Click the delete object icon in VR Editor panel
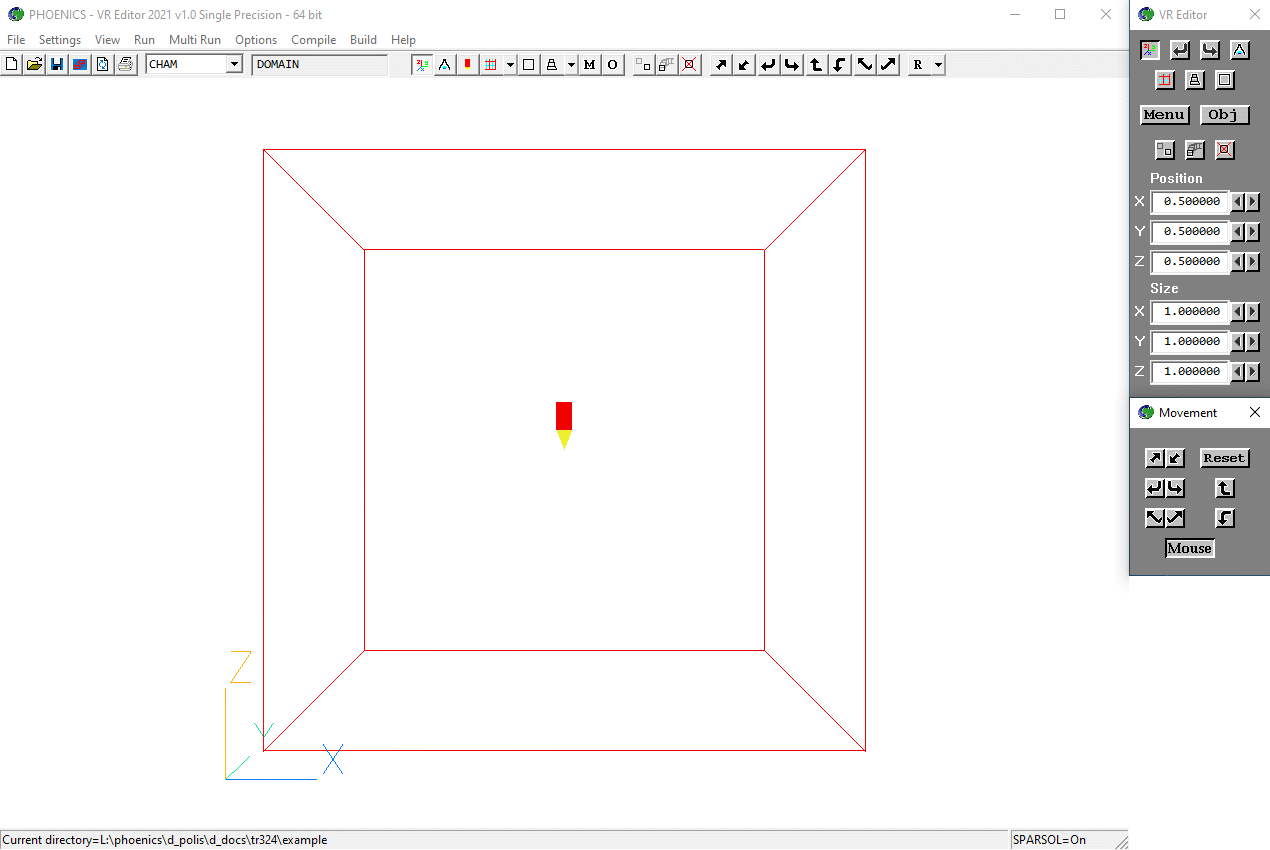Viewport: 1270px width, 850px height. tap(1225, 150)
